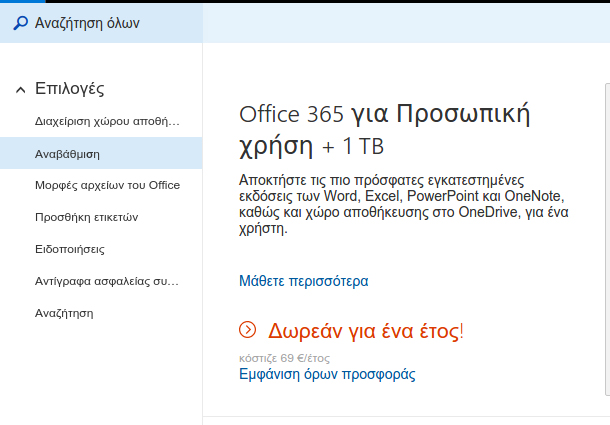Click the Office 365 για Προσωπική χρήση heading
Viewport: 610px width, 425px height.
point(384,130)
